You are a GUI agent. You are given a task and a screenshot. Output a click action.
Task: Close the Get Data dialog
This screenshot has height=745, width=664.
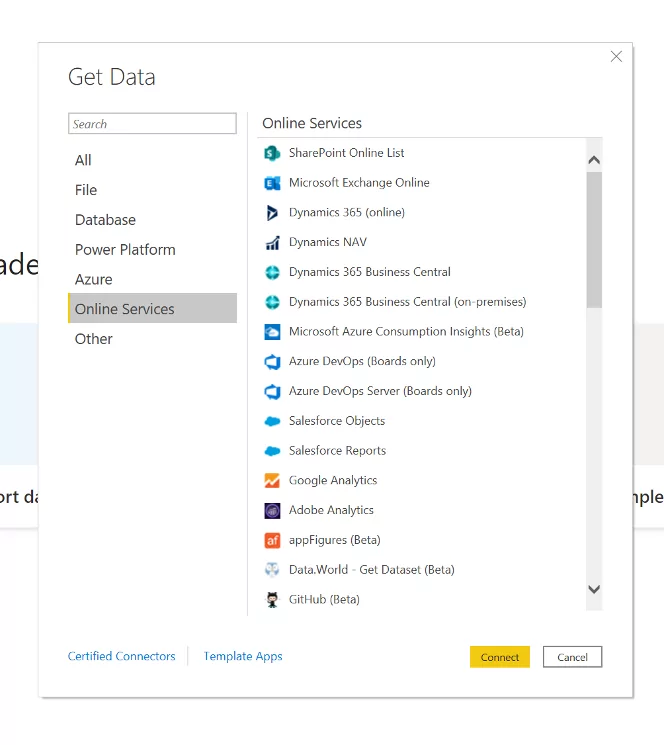coord(616,57)
